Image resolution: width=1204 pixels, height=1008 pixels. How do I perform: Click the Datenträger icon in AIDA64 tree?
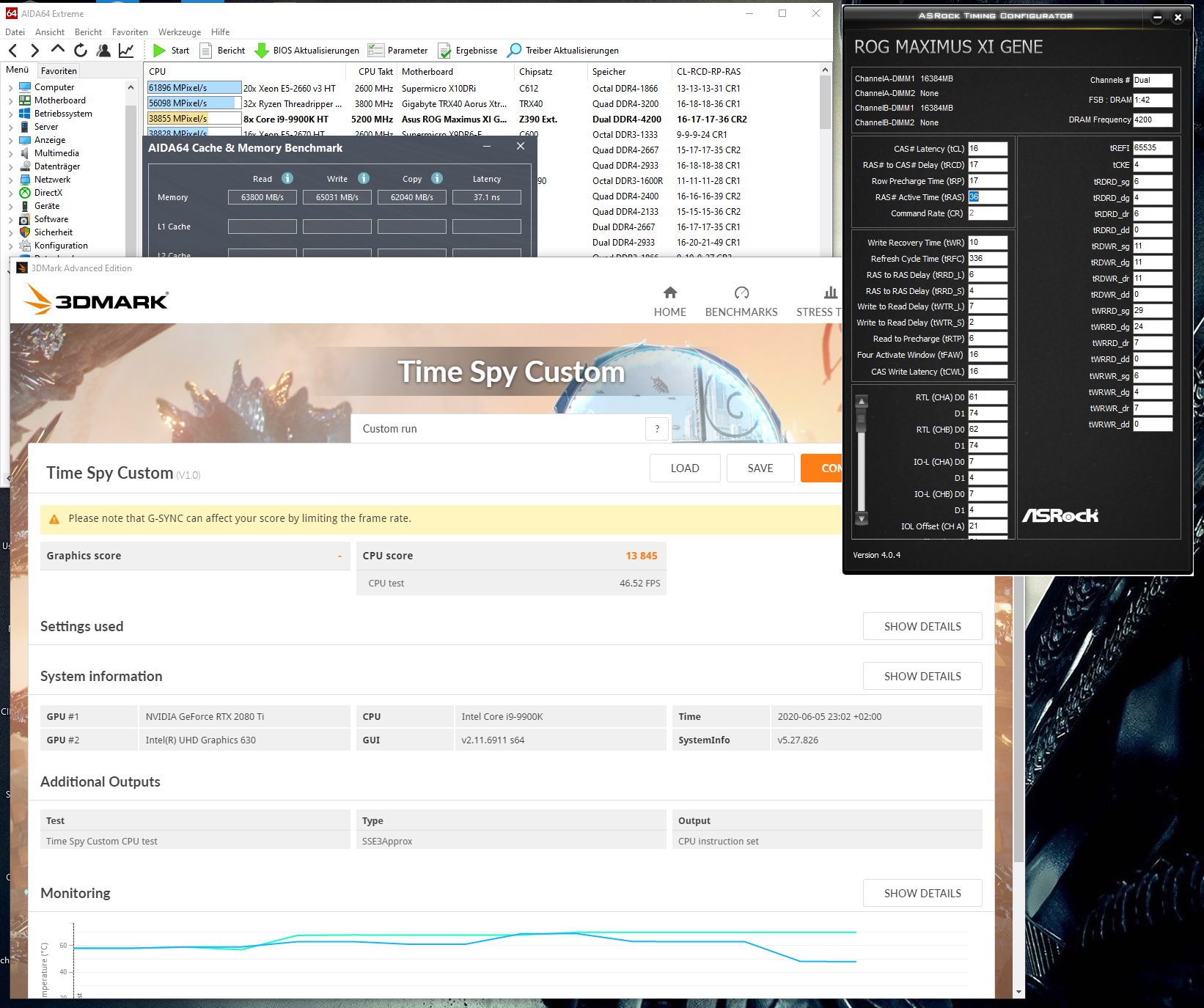25,166
